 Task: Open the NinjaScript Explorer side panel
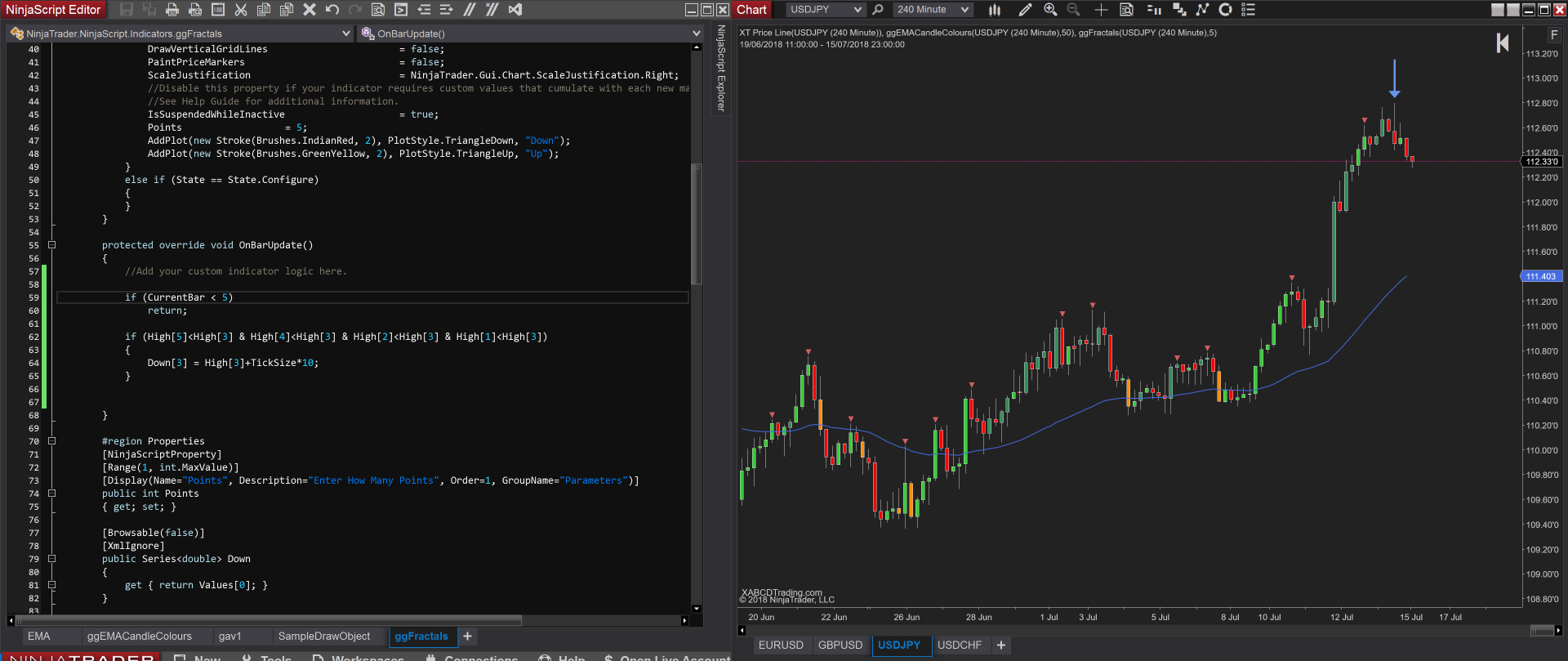point(721,69)
